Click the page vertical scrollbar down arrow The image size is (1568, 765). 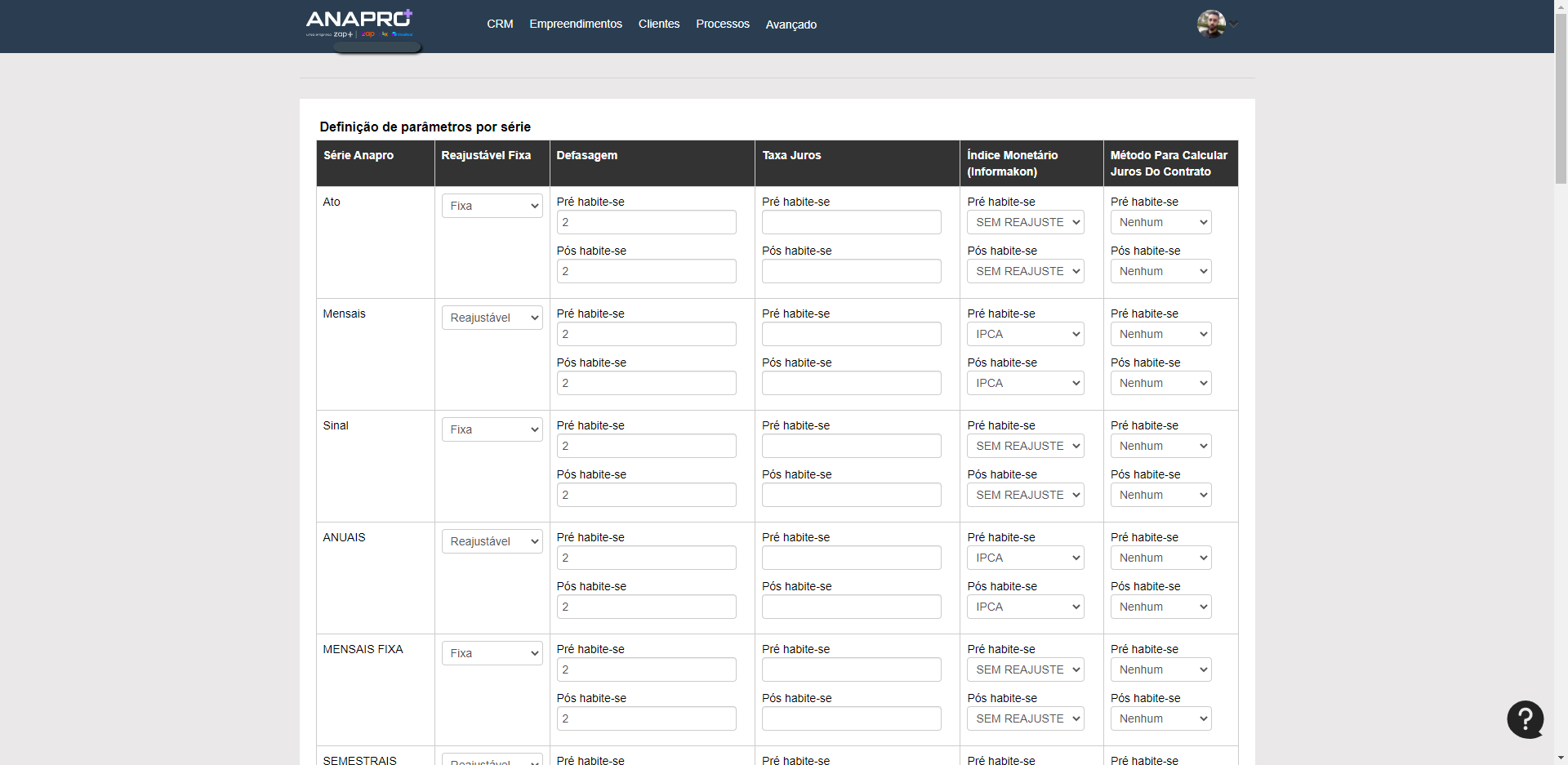(1561, 758)
